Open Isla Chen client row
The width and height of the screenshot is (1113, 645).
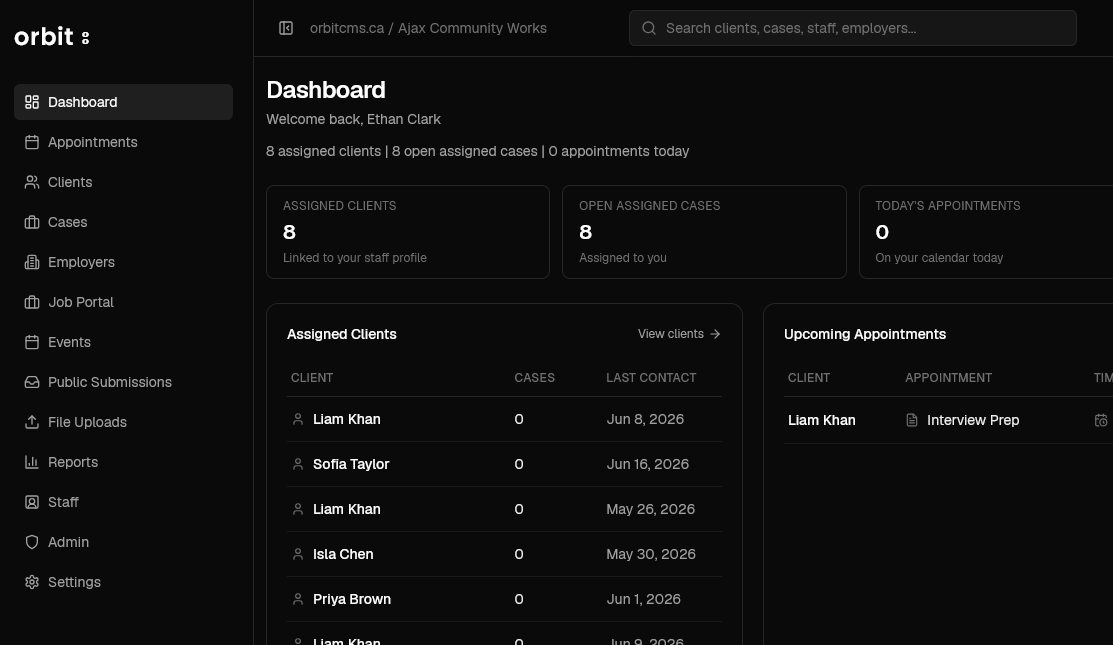(x=504, y=554)
